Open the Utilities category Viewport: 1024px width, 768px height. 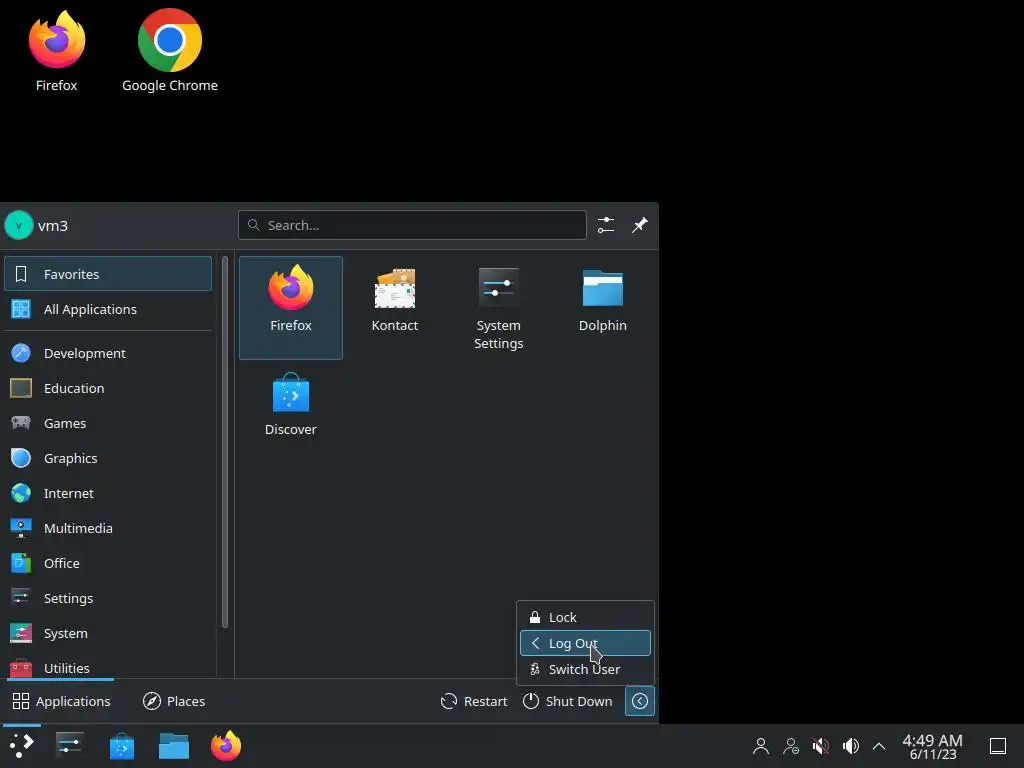(x=108, y=667)
